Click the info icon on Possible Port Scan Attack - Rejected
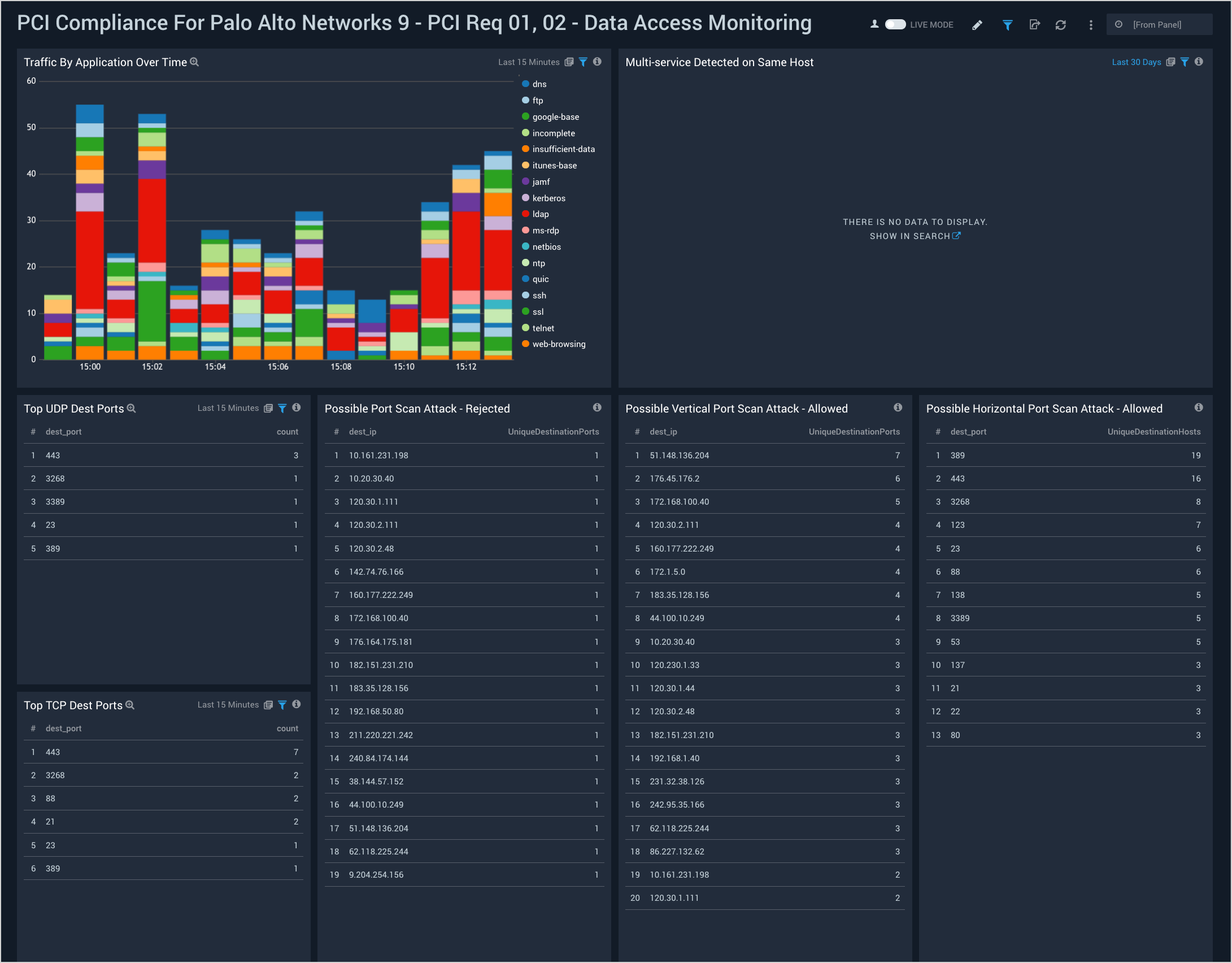 tap(597, 406)
